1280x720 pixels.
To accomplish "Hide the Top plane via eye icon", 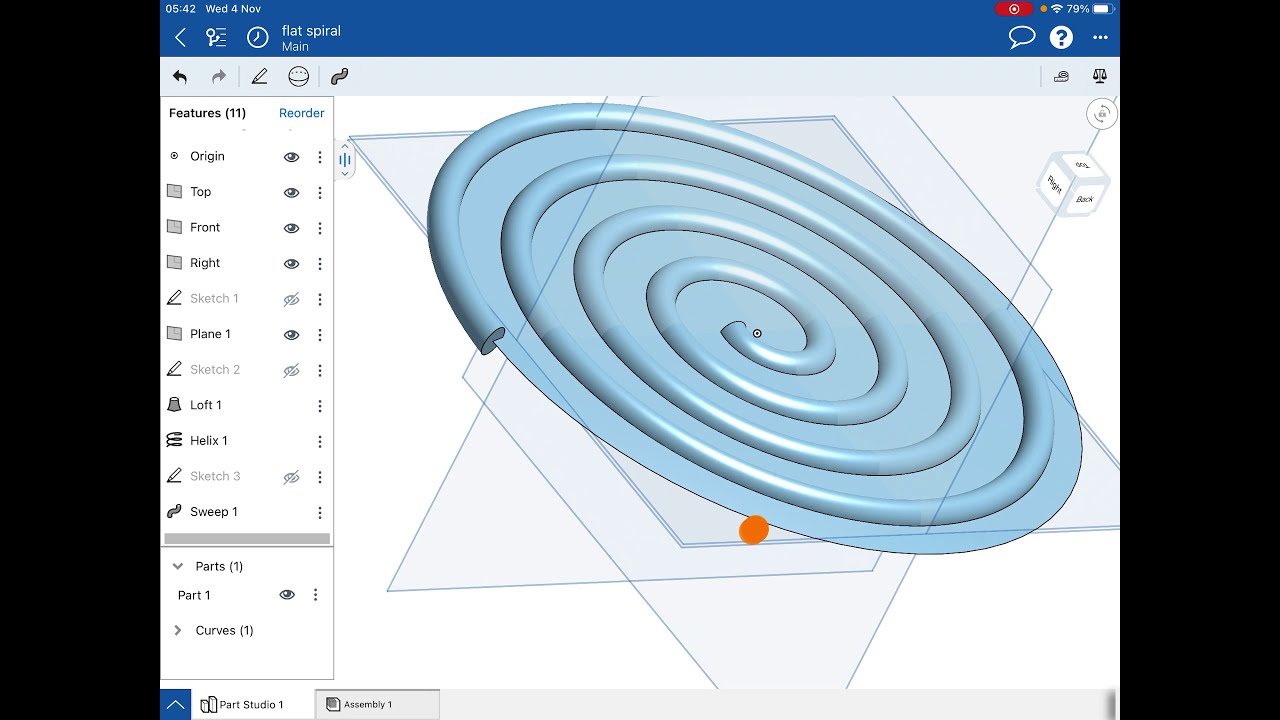I will coord(292,193).
